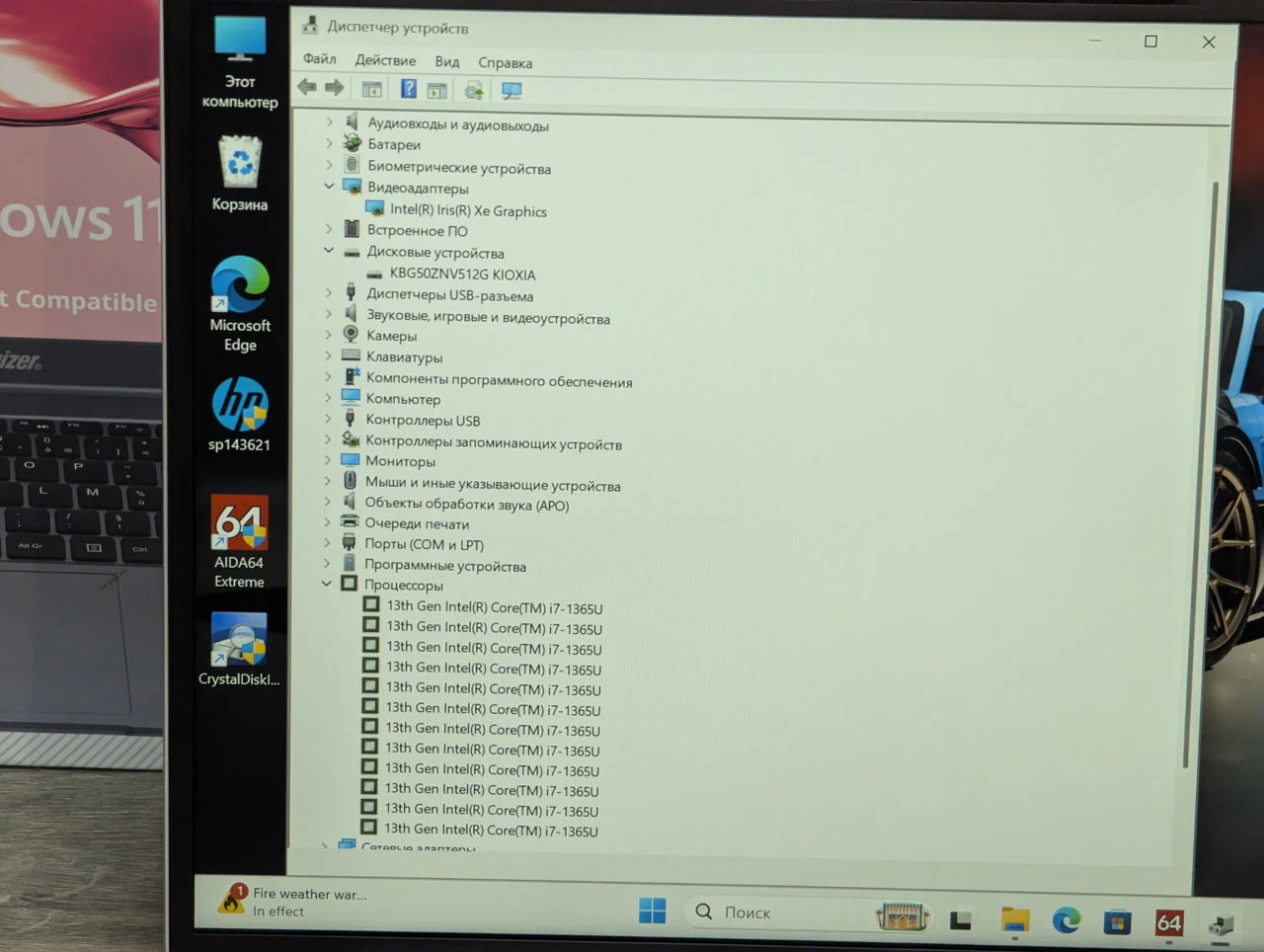The height and width of the screenshot is (952, 1264).
Task: Click the action pane toolbar icon
Action: click(437, 91)
